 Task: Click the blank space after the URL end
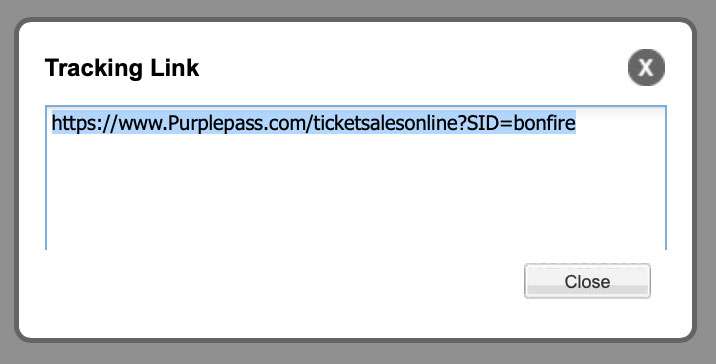click(x=619, y=123)
